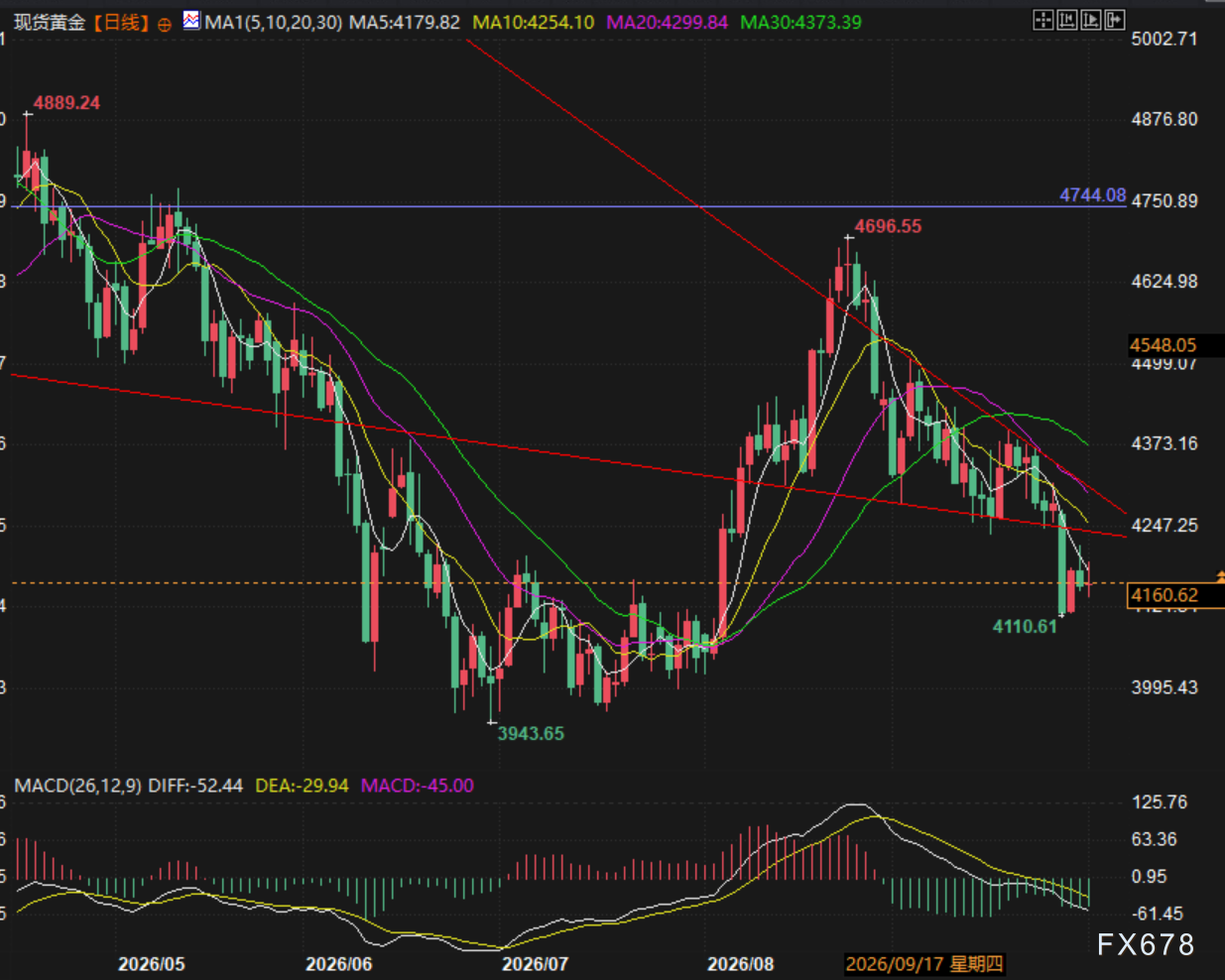Click the shift chart right arrow icon
Image resolution: width=1225 pixels, height=980 pixels.
click(1115, 20)
